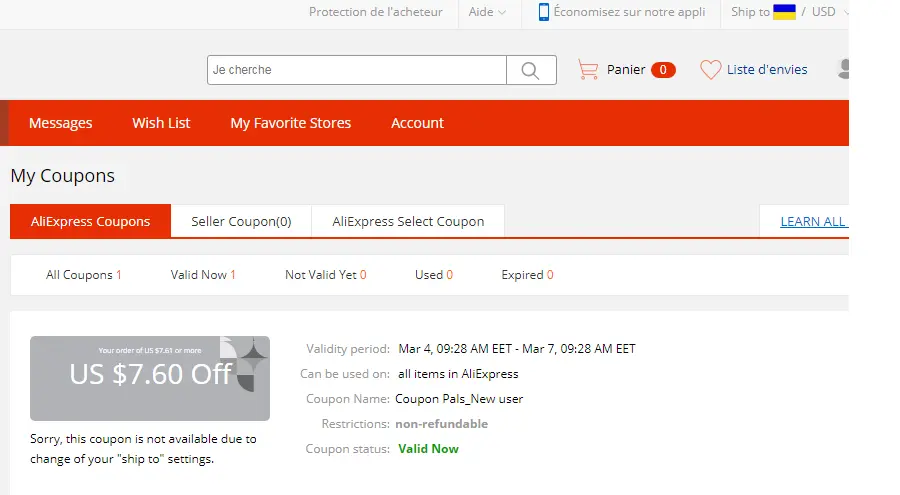Screen dimensions: 900x495
Task: Filter coupons by Valid Now
Action: 203,274
